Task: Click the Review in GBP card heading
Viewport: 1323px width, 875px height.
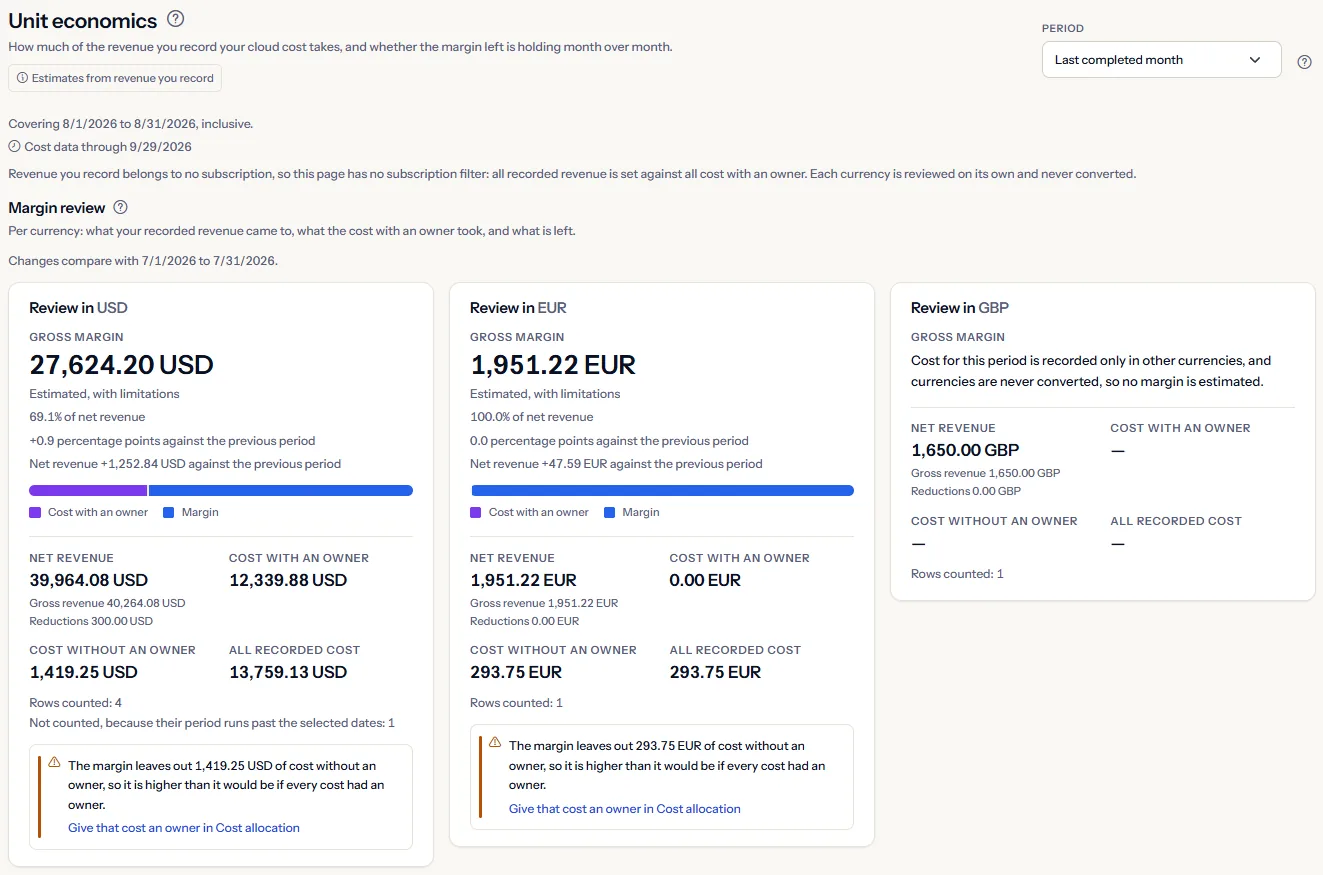Action: [x=960, y=308]
